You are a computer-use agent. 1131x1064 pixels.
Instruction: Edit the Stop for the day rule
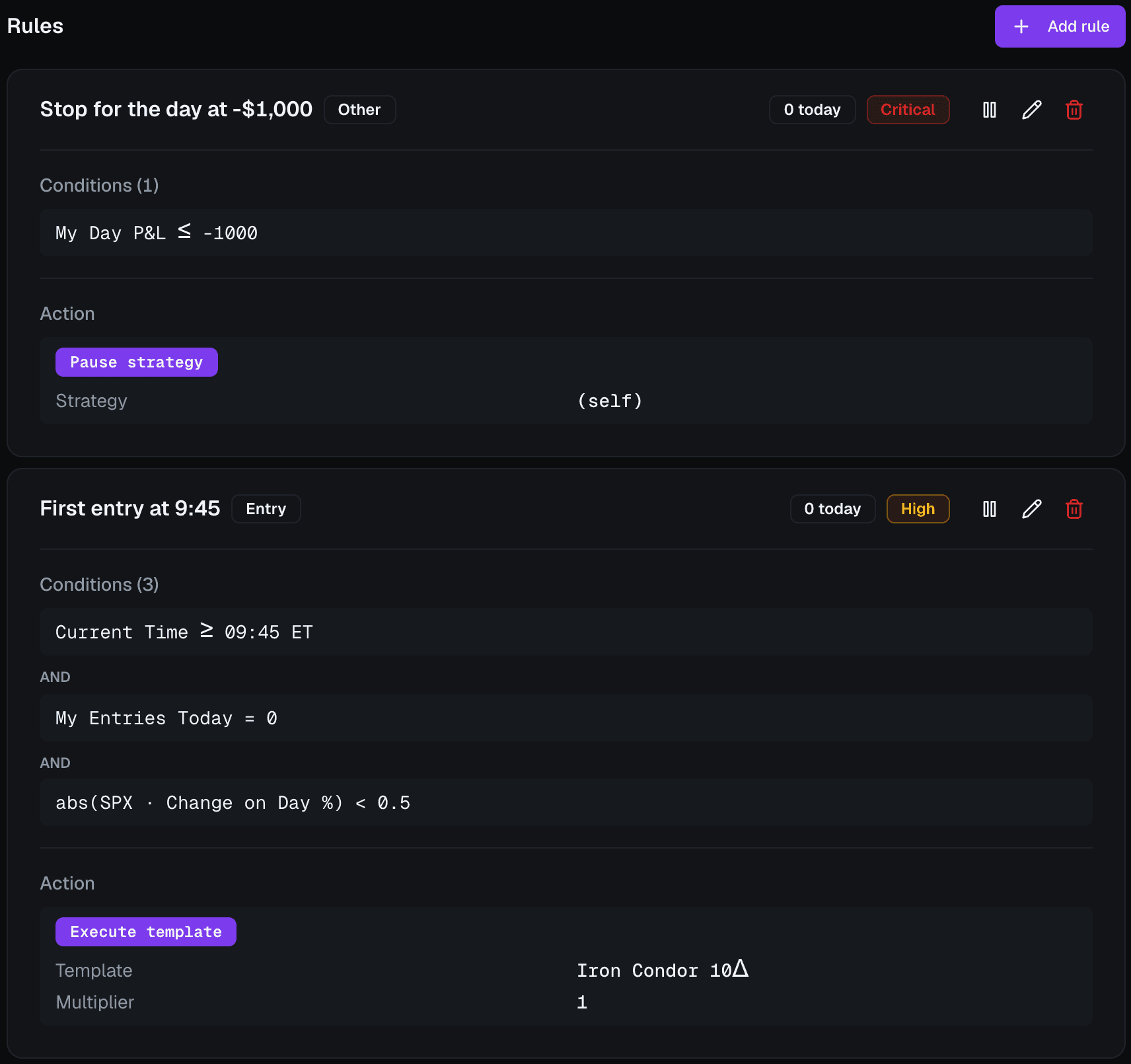(1031, 110)
